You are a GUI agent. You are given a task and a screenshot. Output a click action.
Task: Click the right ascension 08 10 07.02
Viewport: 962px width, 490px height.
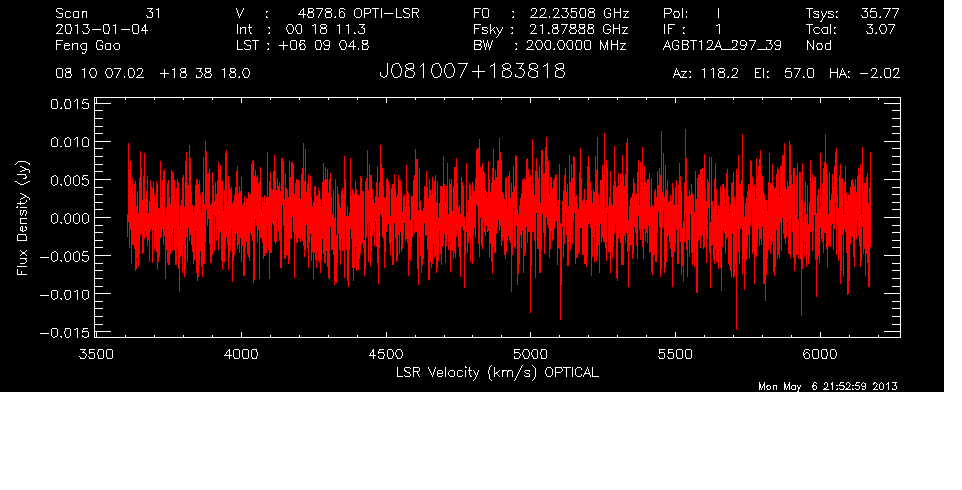pos(100,74)
